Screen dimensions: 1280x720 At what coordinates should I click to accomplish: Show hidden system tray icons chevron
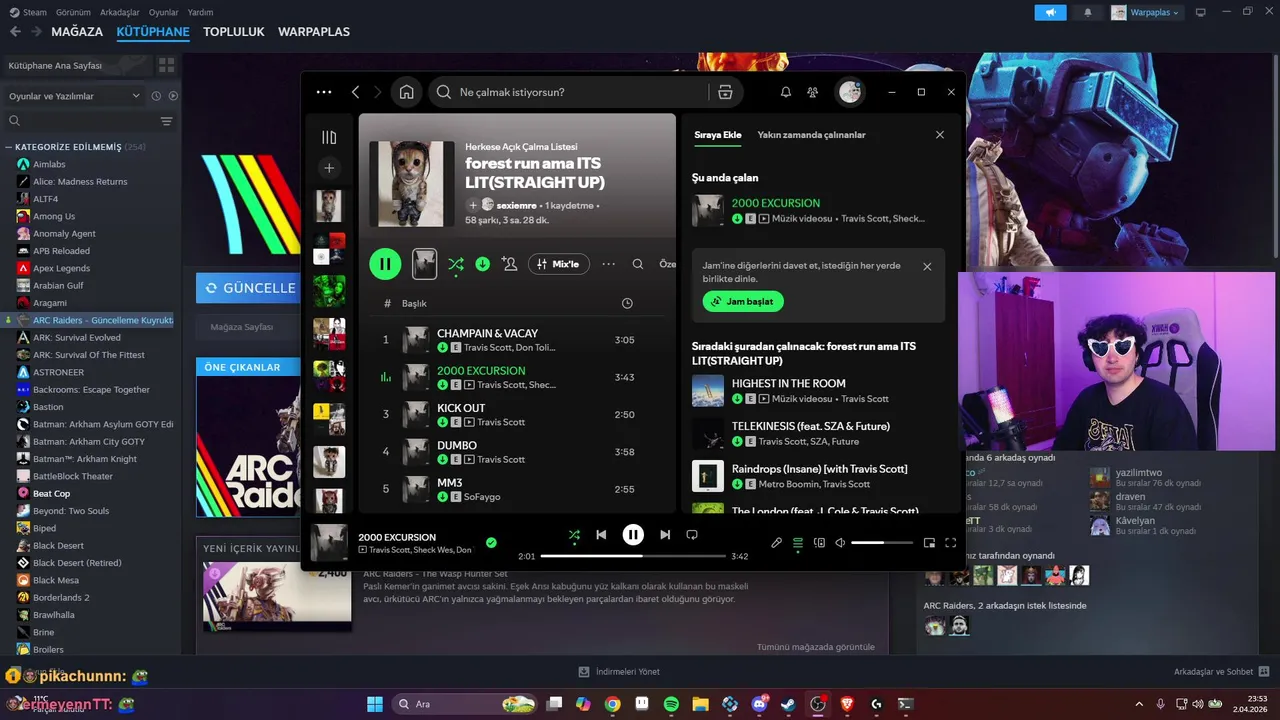1139,704
